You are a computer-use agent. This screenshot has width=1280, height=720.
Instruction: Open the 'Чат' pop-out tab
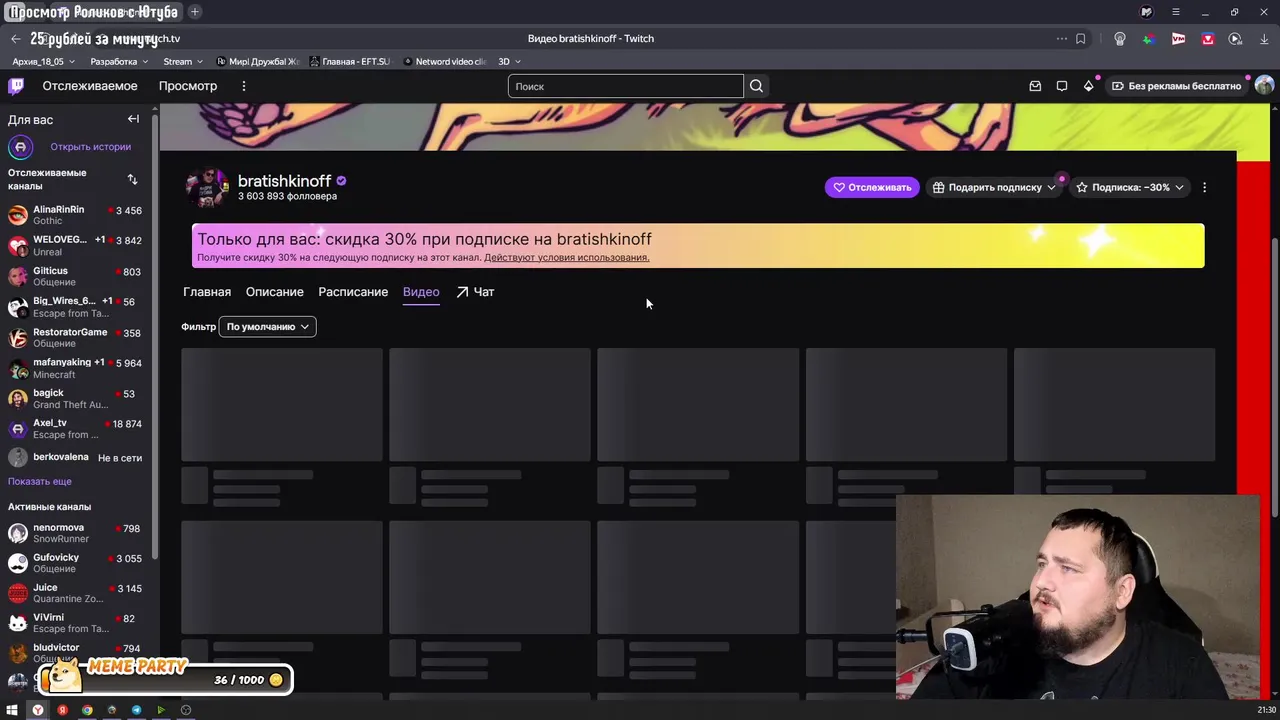point(476,292)
